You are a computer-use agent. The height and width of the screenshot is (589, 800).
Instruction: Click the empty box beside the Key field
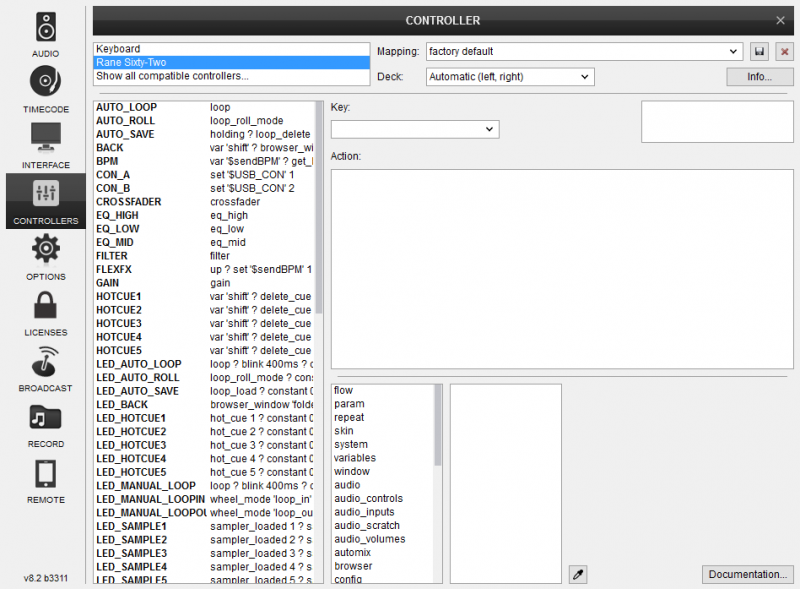tap(717, 121)
